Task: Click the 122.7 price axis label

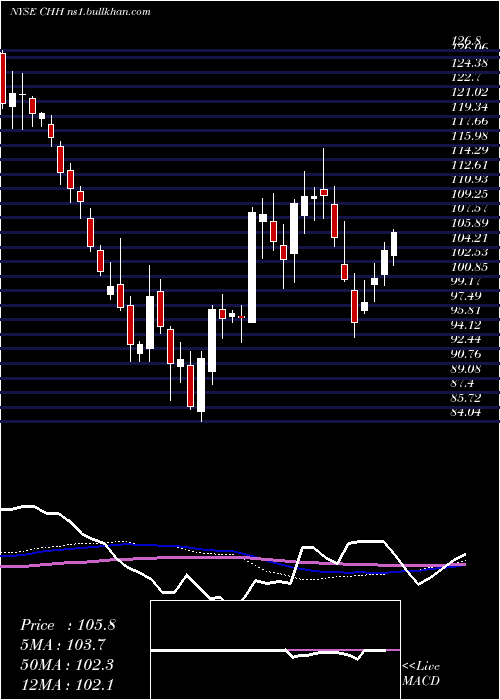Action: [x=466, y=78]
